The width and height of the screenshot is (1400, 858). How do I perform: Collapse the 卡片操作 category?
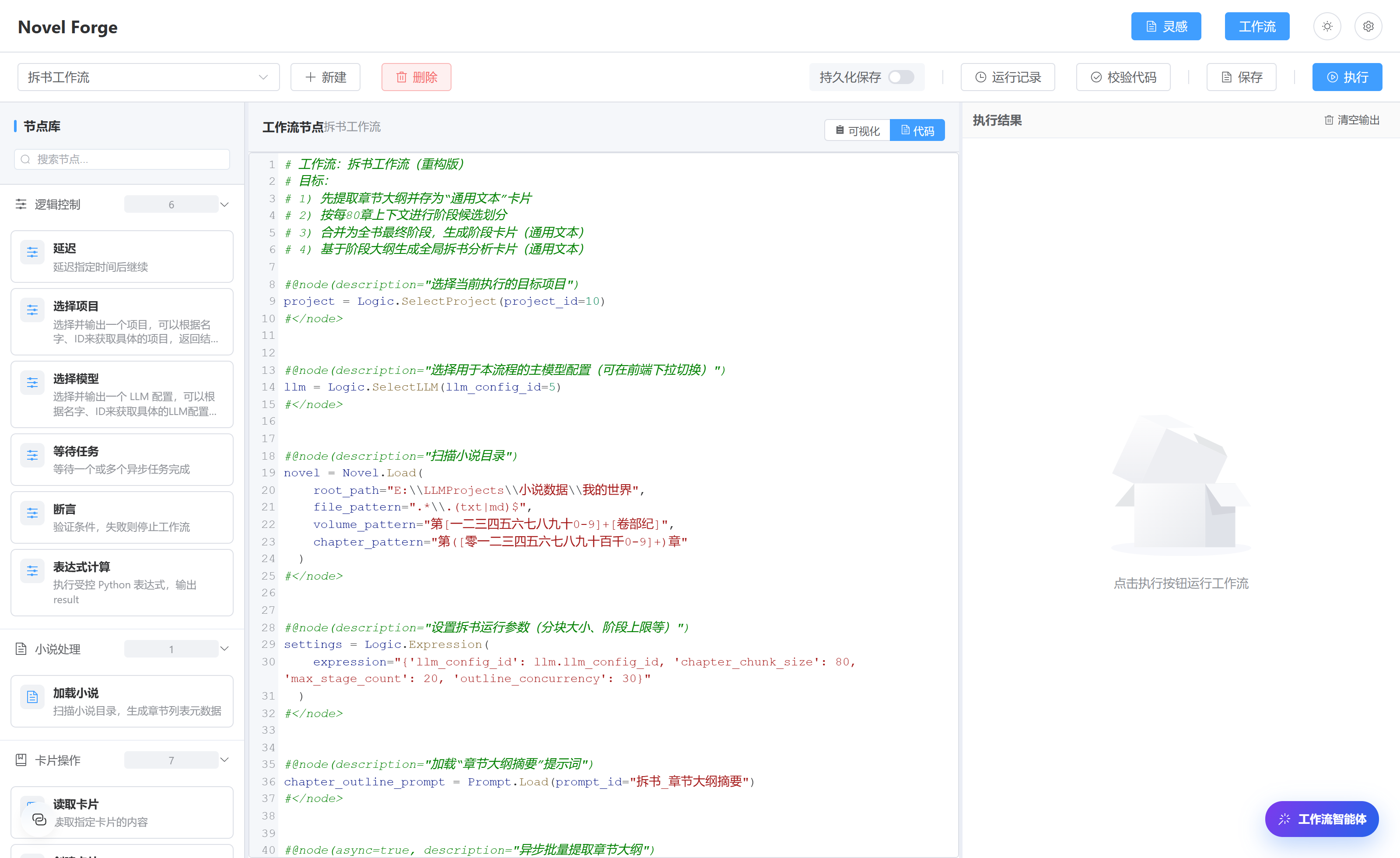point(224,760)
